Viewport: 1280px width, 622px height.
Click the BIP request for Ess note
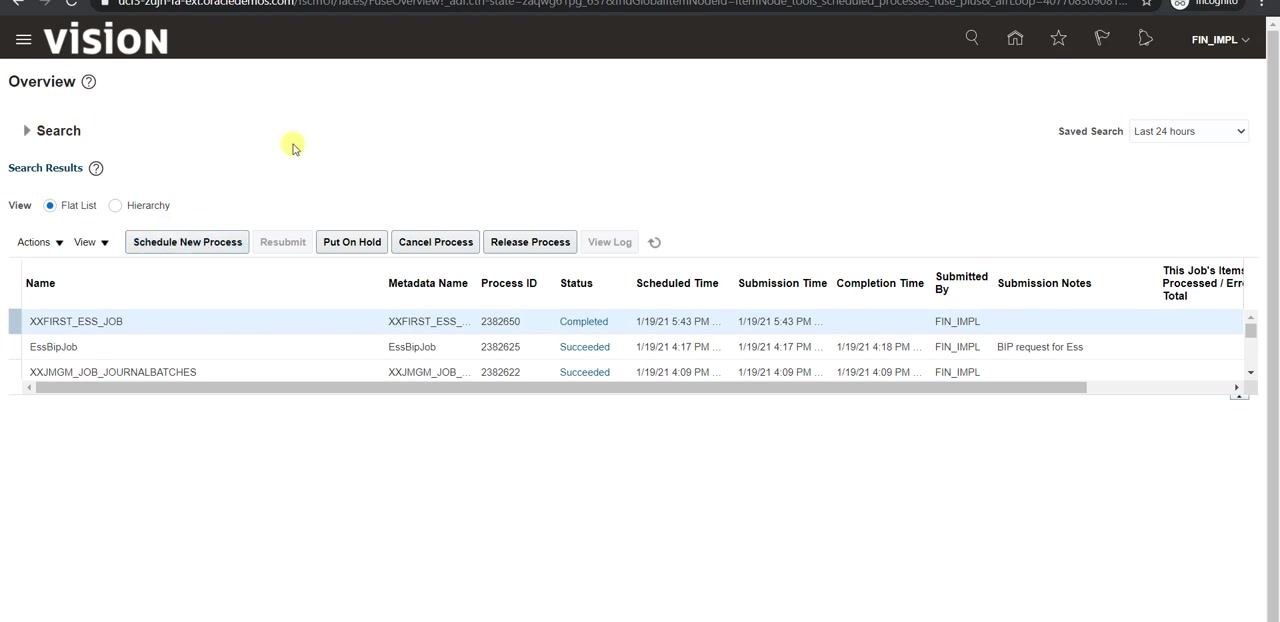pyautogui.click(x=1040, y=347)
